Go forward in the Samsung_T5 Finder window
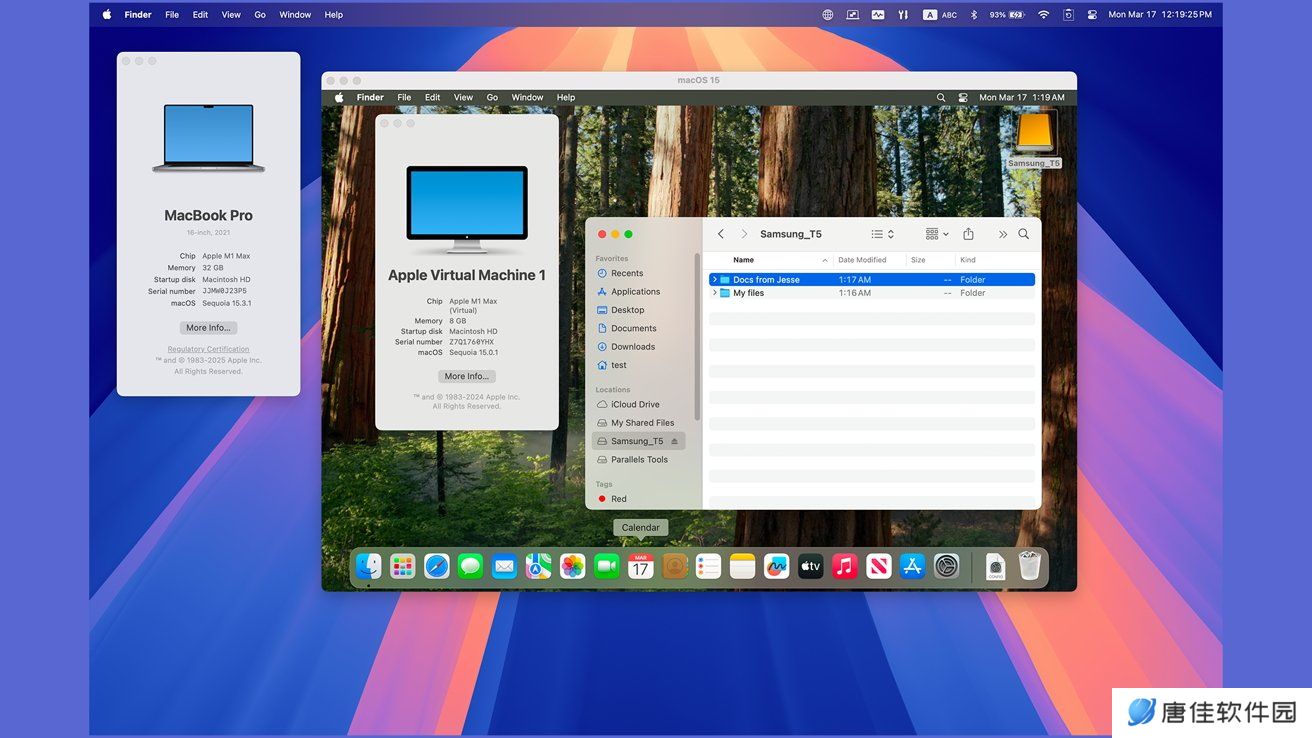Viewport: 1312px width, 738px height. pyautogui.click(x=744, y=234)
